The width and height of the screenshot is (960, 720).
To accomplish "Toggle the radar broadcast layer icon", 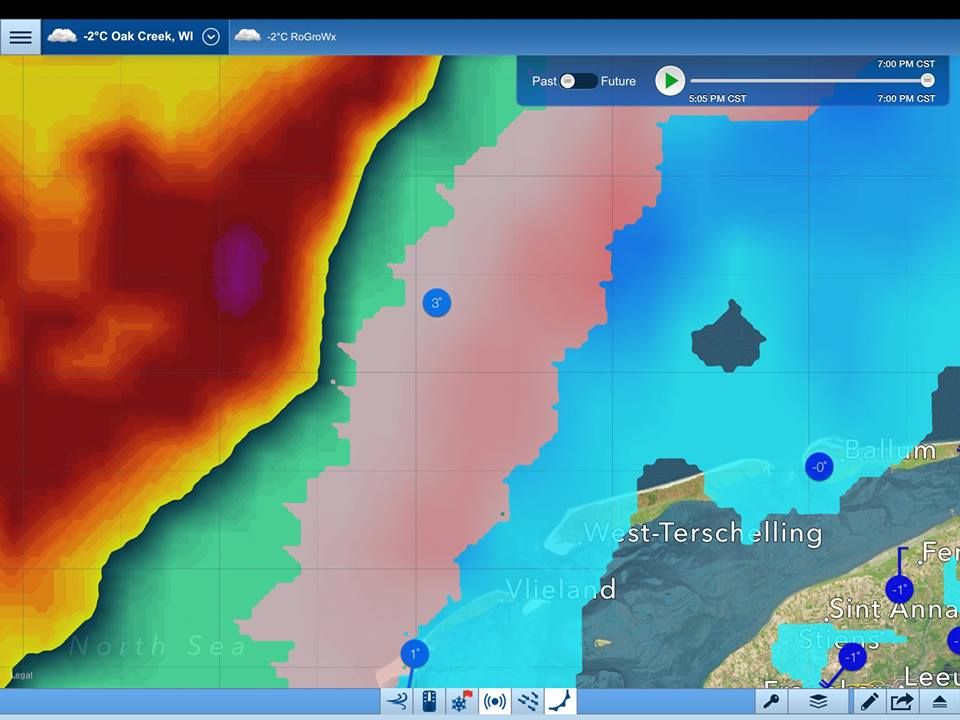I will [x=495, y=702].
